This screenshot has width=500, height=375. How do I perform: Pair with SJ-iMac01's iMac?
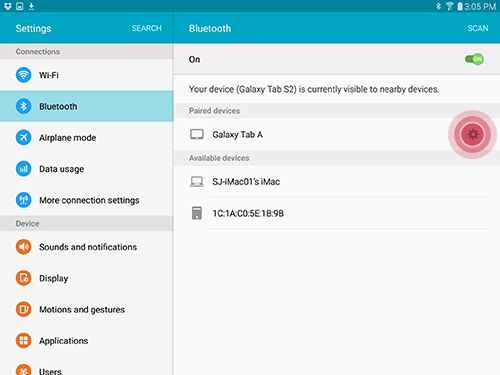[337, 182]
